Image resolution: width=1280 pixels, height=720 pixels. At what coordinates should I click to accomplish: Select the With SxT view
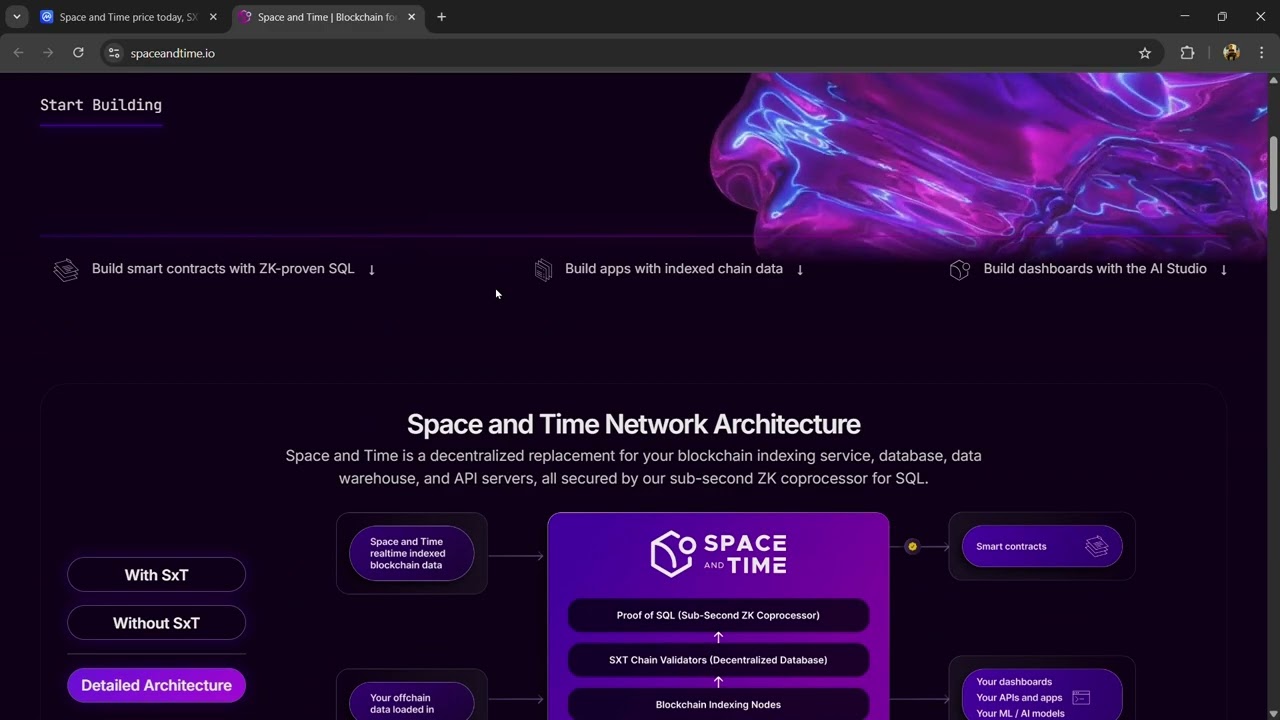click(156, 575)
